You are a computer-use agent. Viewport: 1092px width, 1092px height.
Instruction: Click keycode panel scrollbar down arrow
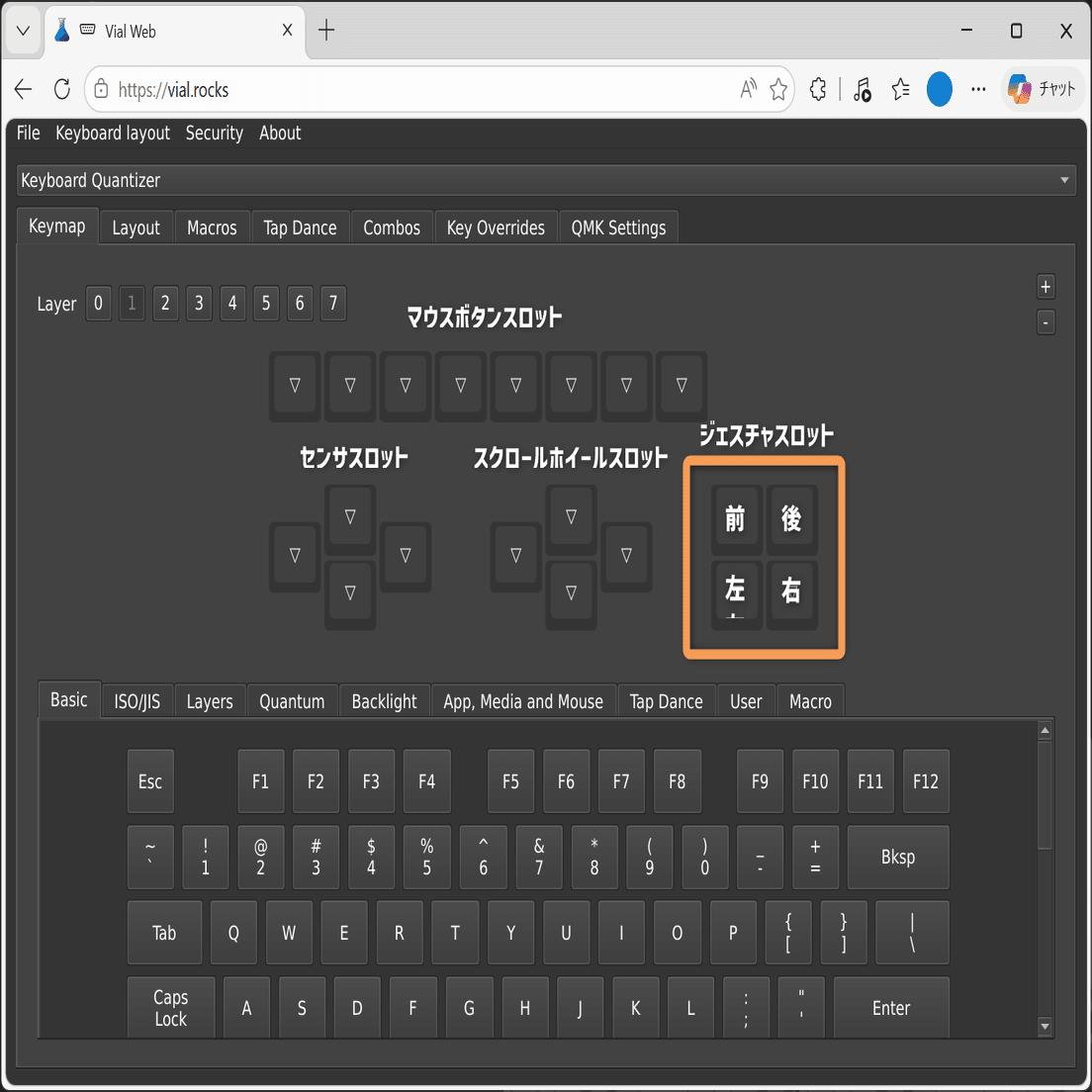click(x=1045, y=1027)
